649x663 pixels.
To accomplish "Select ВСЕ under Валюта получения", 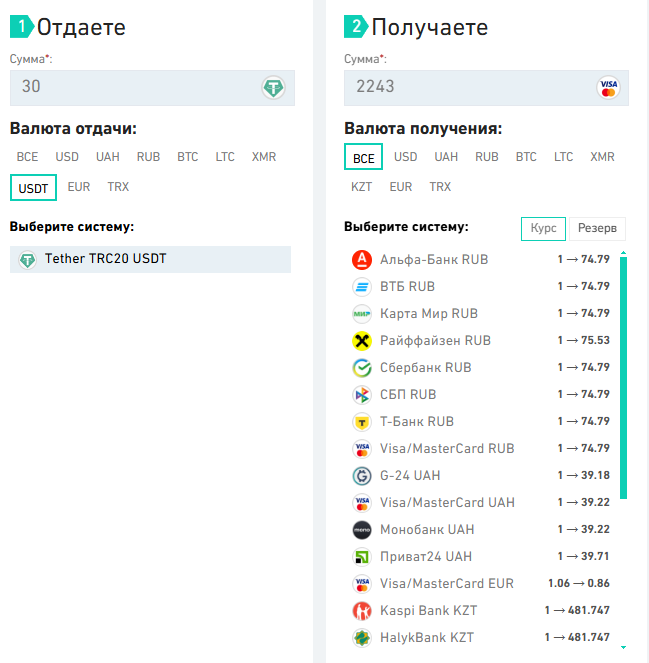I will click(x=364, y=157).
